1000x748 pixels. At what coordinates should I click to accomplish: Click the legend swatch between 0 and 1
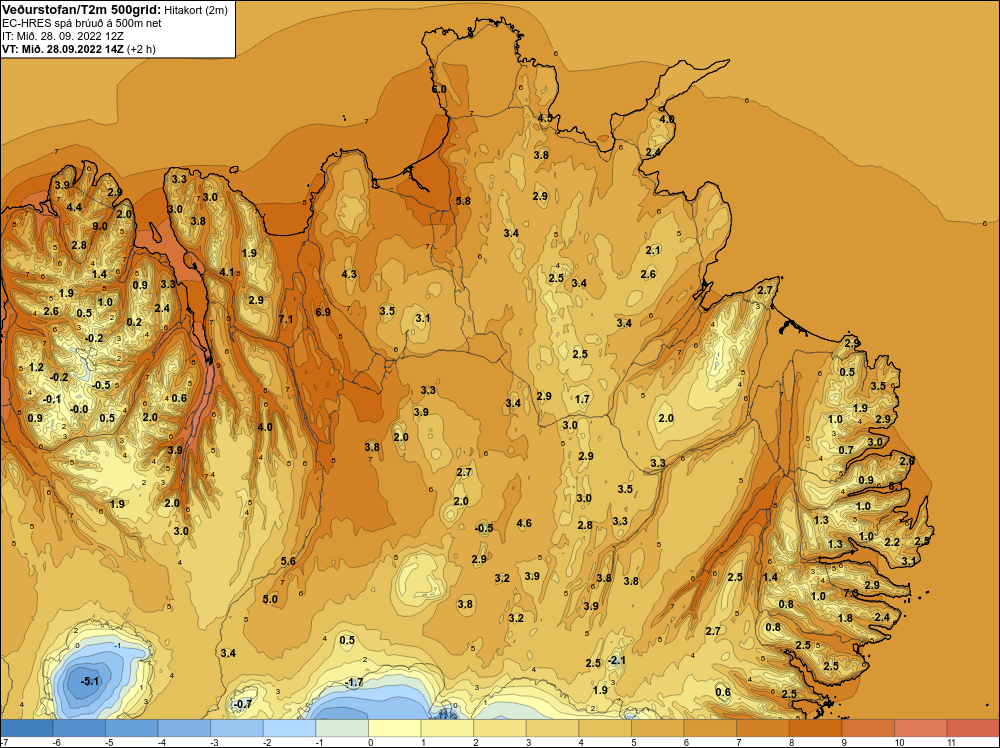[395, 728]
